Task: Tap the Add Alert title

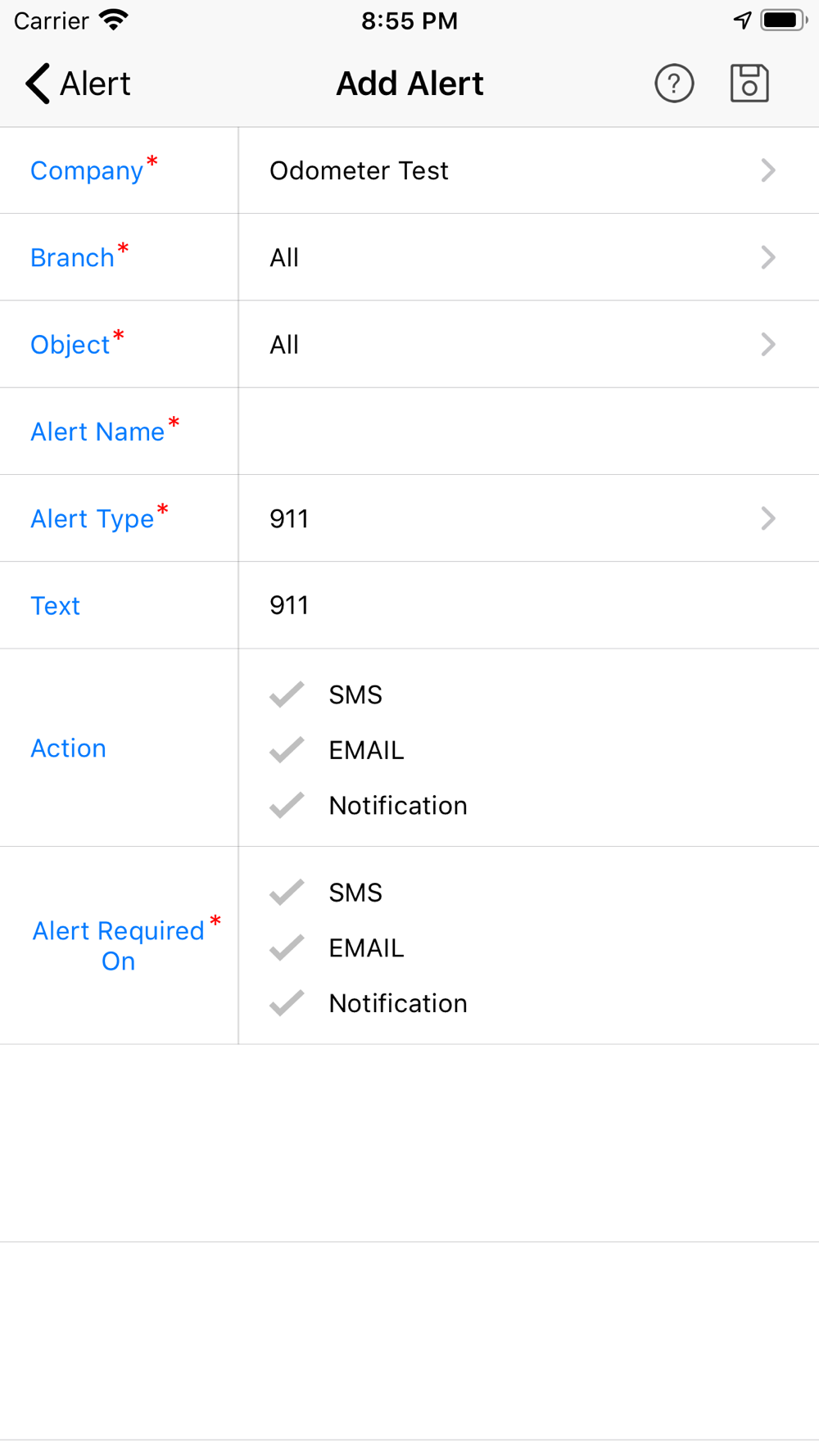Action: click(409, 84)
